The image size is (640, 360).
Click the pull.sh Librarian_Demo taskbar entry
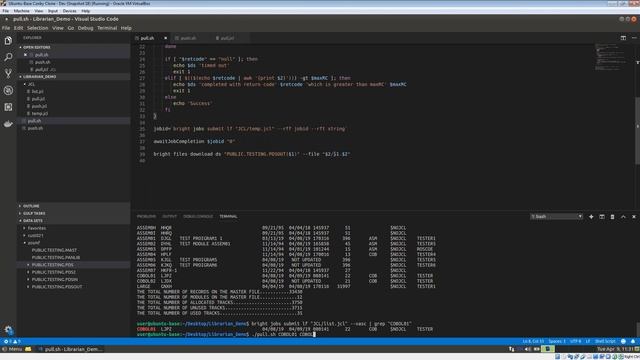pos(69,349)
